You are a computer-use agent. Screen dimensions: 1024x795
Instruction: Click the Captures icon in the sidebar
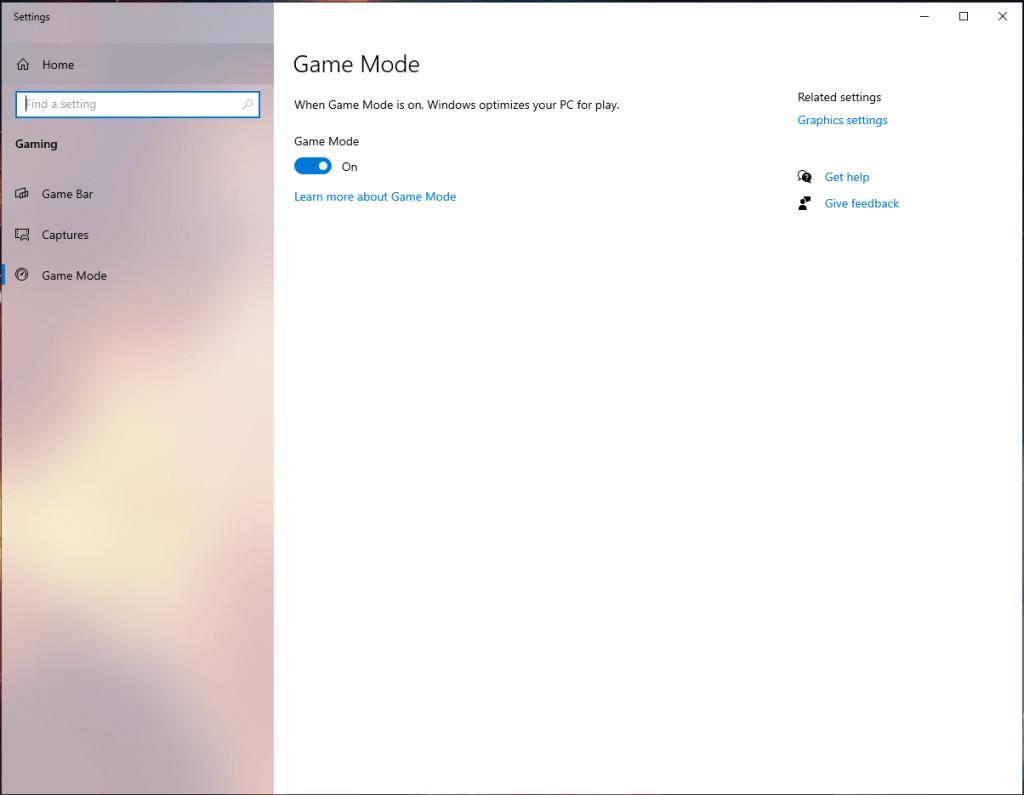point(23,235)
